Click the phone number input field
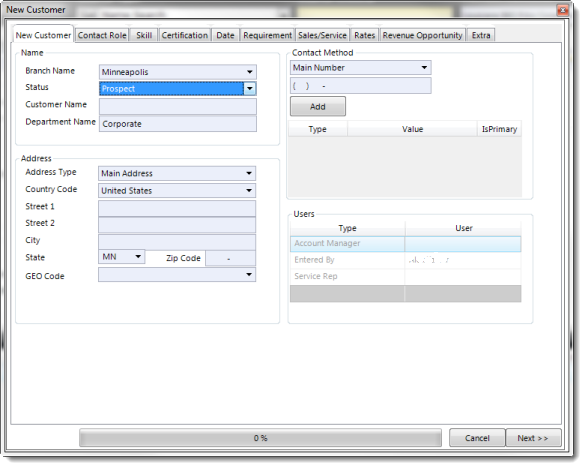The image size is (585, 468). pyautogui.click(x=361, y=86)
